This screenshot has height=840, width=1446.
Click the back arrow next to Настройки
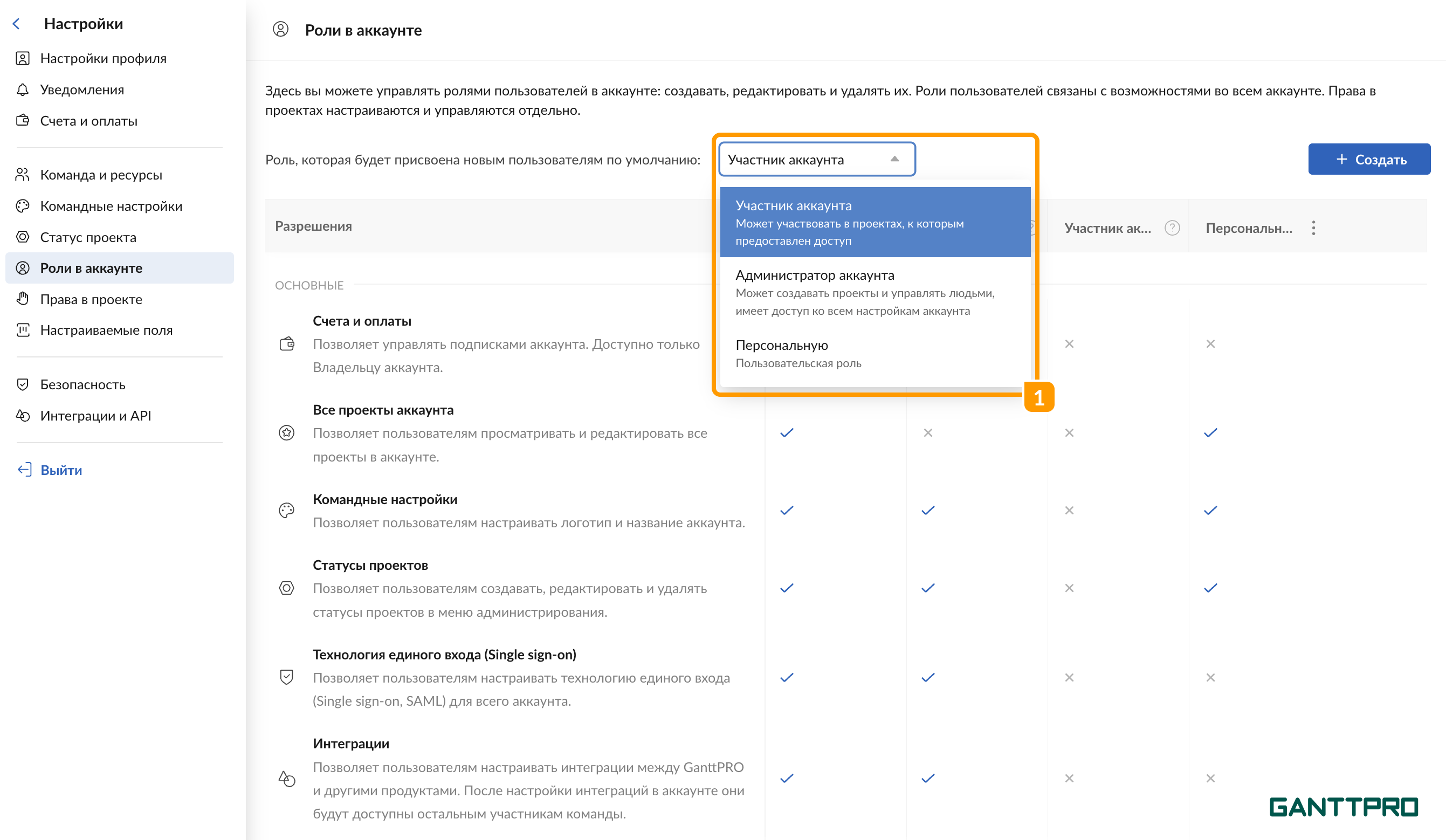pos(17,24)
